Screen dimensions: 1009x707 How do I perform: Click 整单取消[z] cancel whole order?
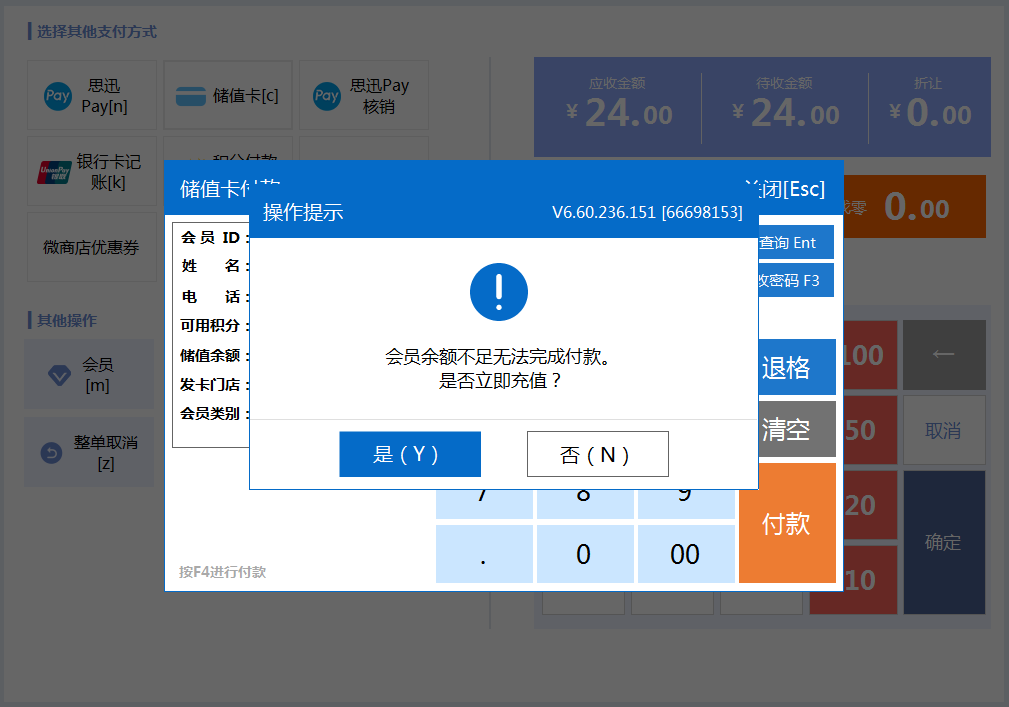(89, 452)
